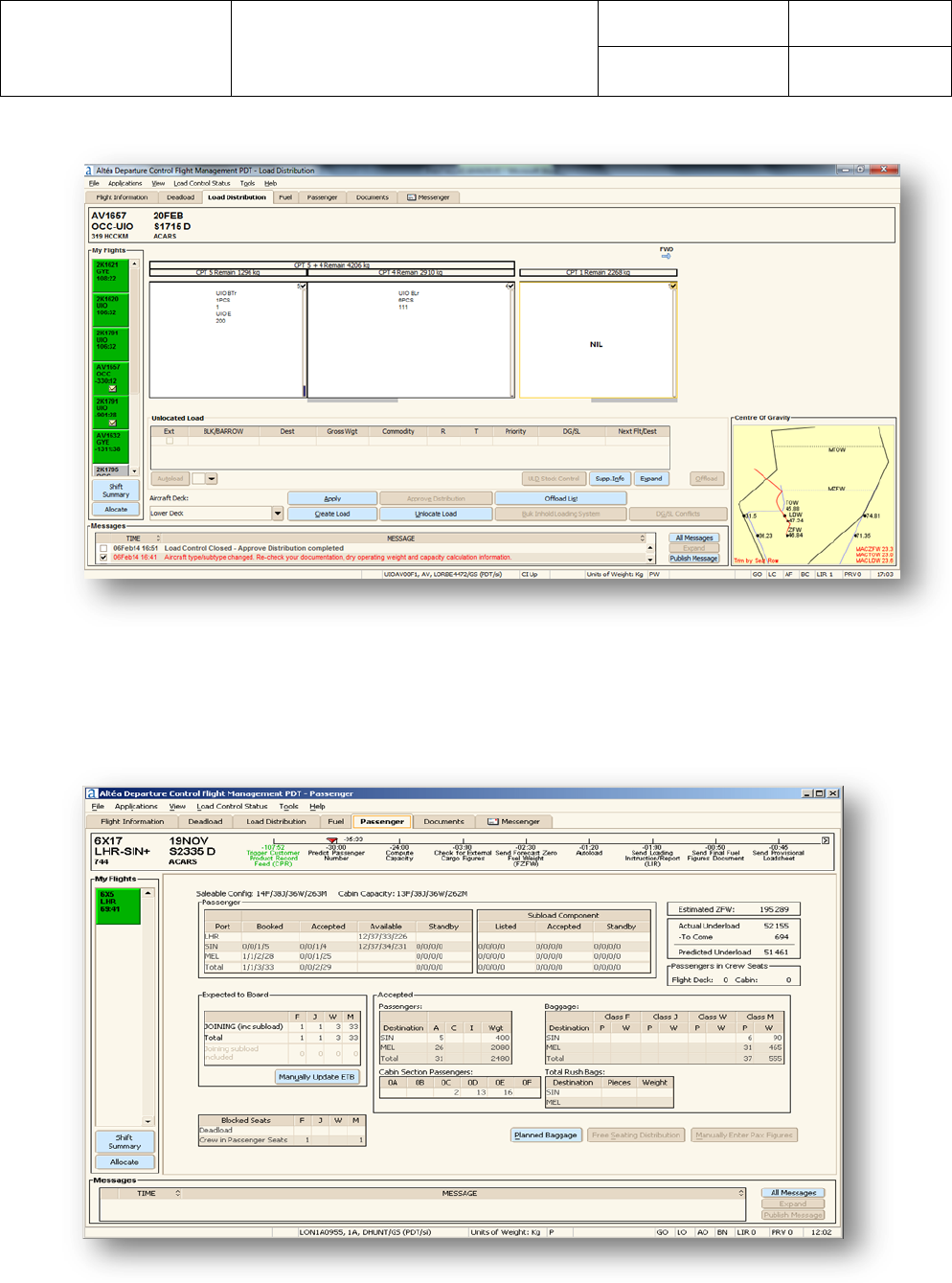Viewport: 952px width, 1283px height.
Task: Click Compute Capacity milestone at -24:00
Action: point(399,853)
